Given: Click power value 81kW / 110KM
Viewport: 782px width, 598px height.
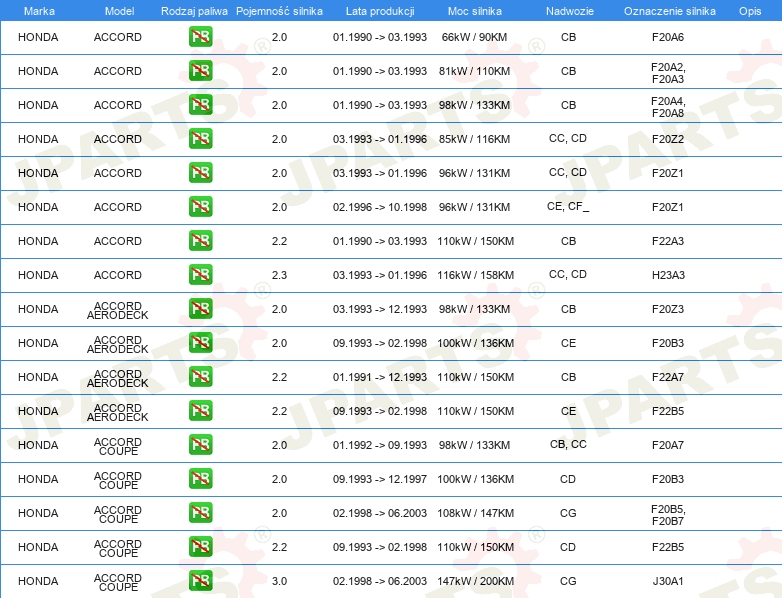Looking at the screenshot, I should pos(474,71).
